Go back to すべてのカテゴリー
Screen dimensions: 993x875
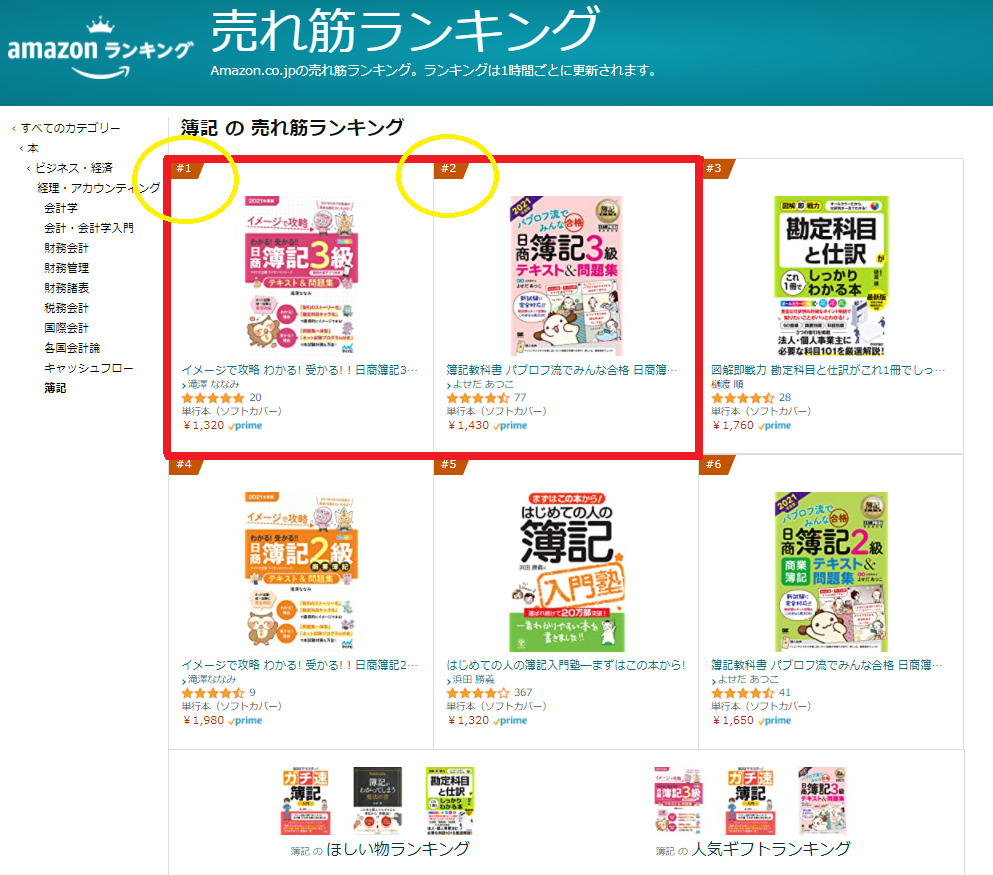(70, 128)
